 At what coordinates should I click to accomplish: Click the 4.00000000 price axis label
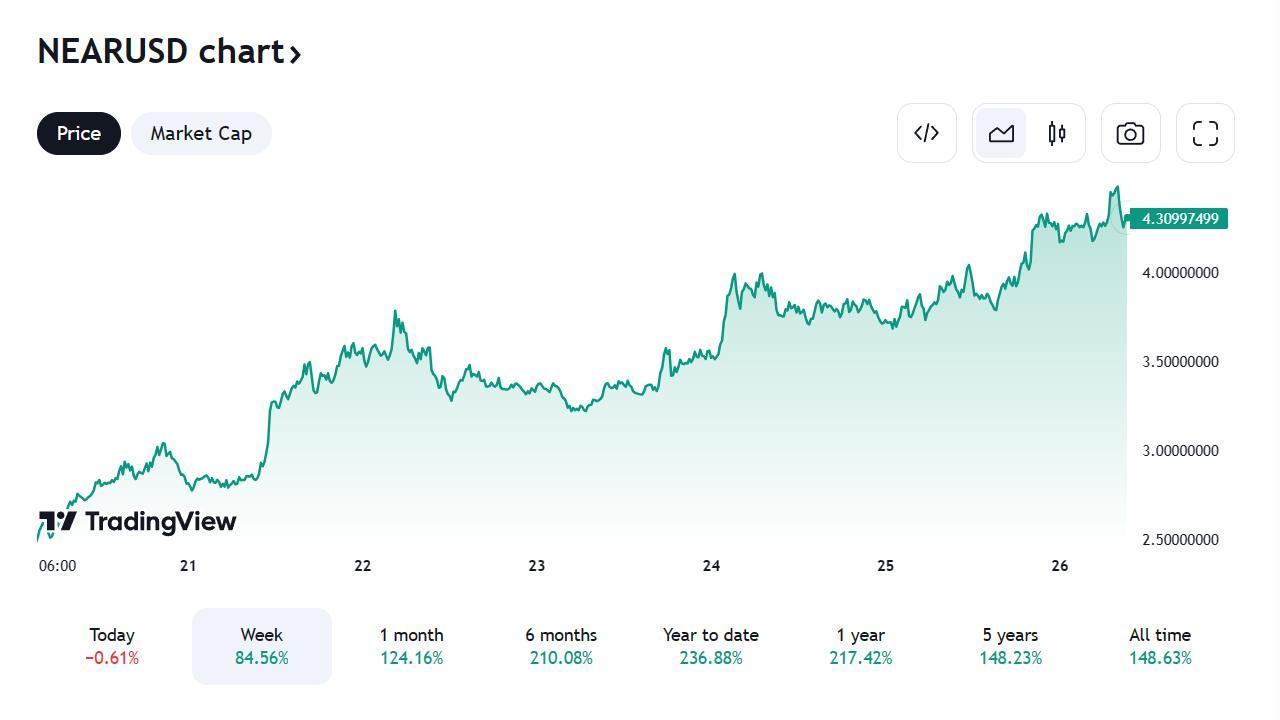[1180, 273]
